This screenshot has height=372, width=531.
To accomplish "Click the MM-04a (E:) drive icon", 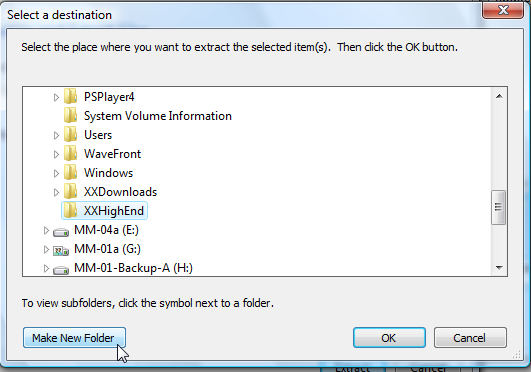I will click(x=61, y=232).
